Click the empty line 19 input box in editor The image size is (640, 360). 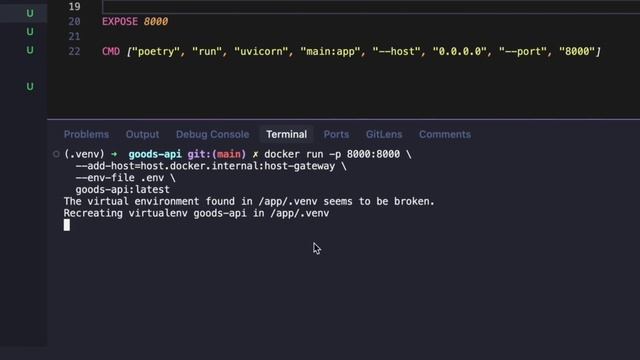(371, 7)
